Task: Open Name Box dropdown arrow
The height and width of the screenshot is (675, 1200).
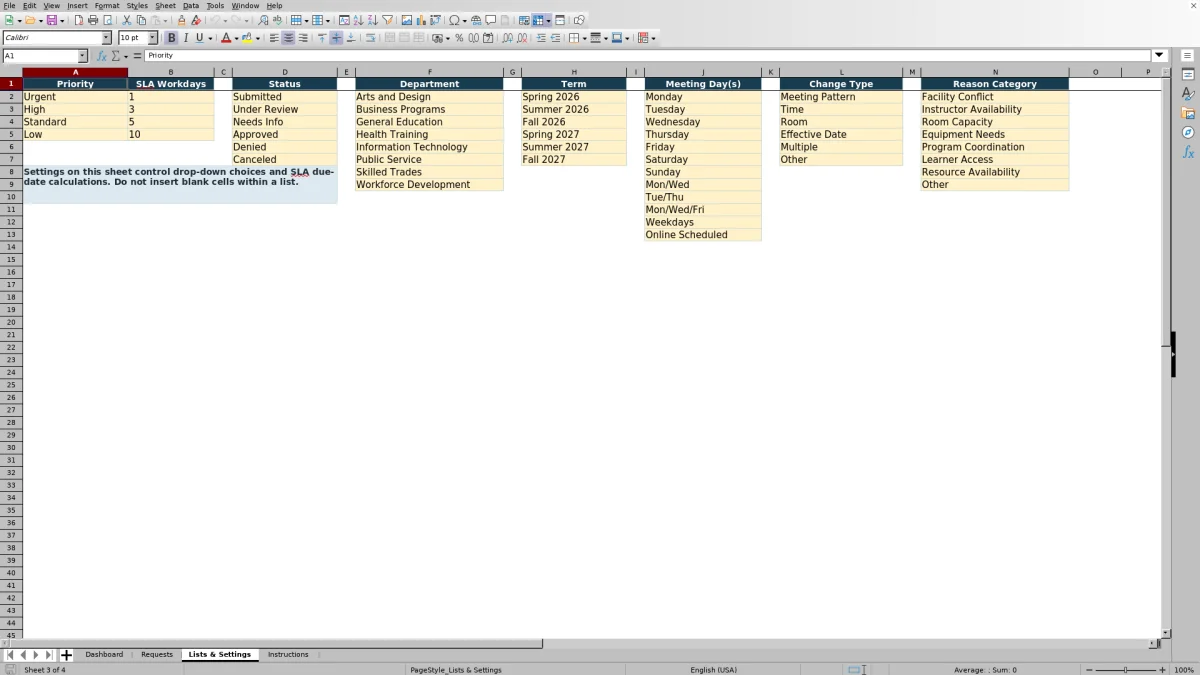Action: point(82,56)
